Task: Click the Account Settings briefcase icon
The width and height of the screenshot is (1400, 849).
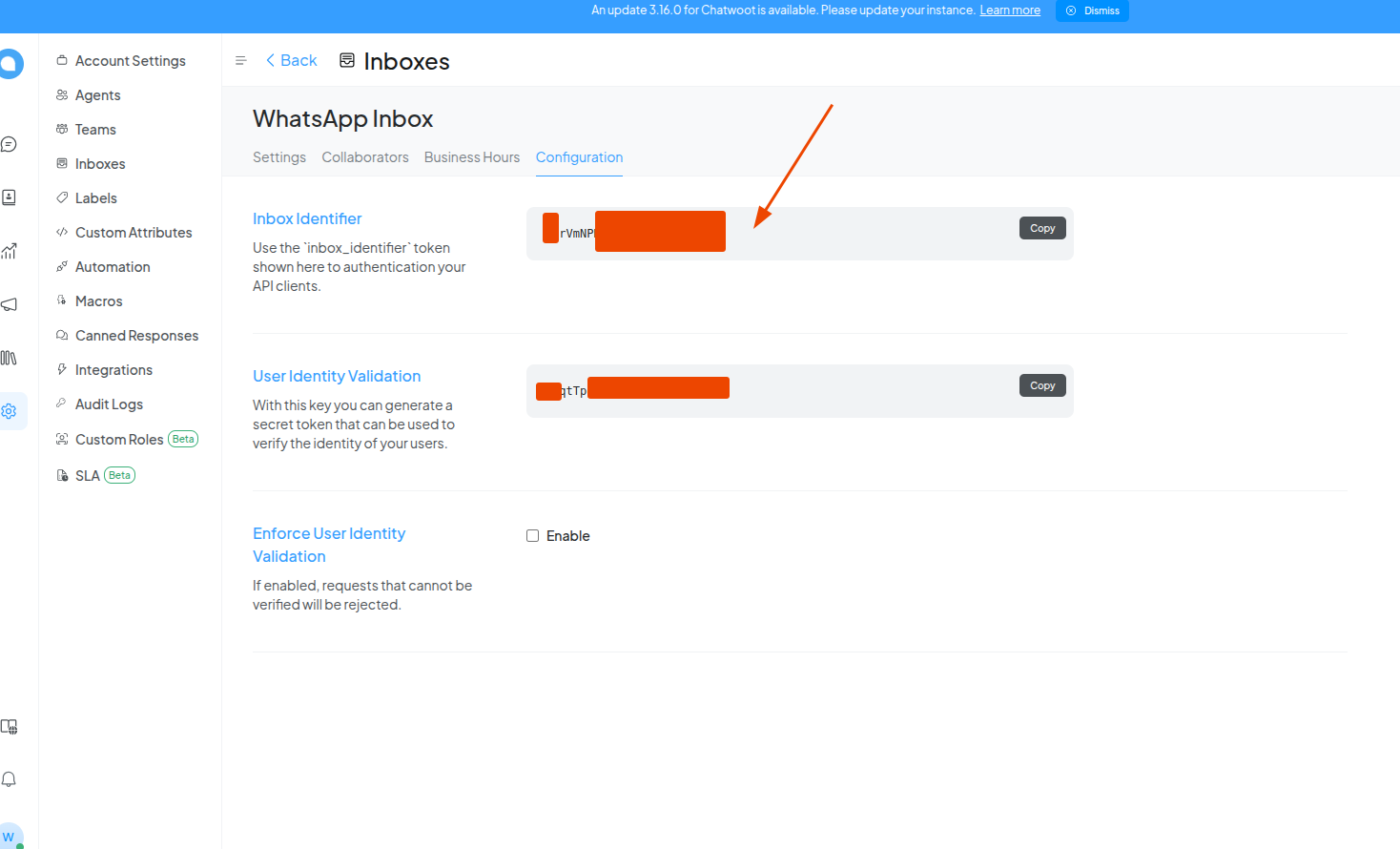Action: [x=62, y=60]
